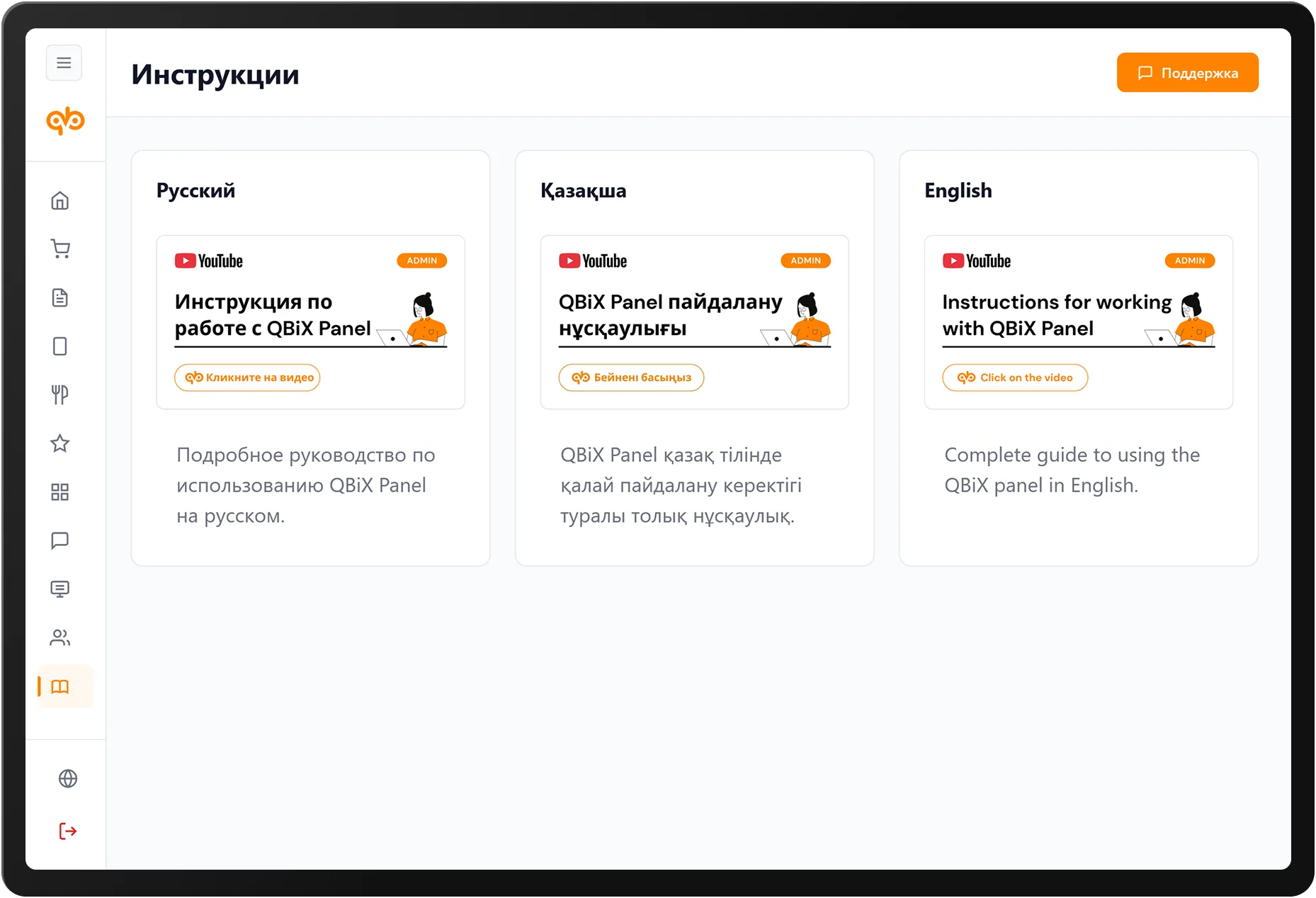Viewport: 1316px width, 898px height.
Task: Open the document file icon section
Action: pyautogui.click(x=60, y=297)
